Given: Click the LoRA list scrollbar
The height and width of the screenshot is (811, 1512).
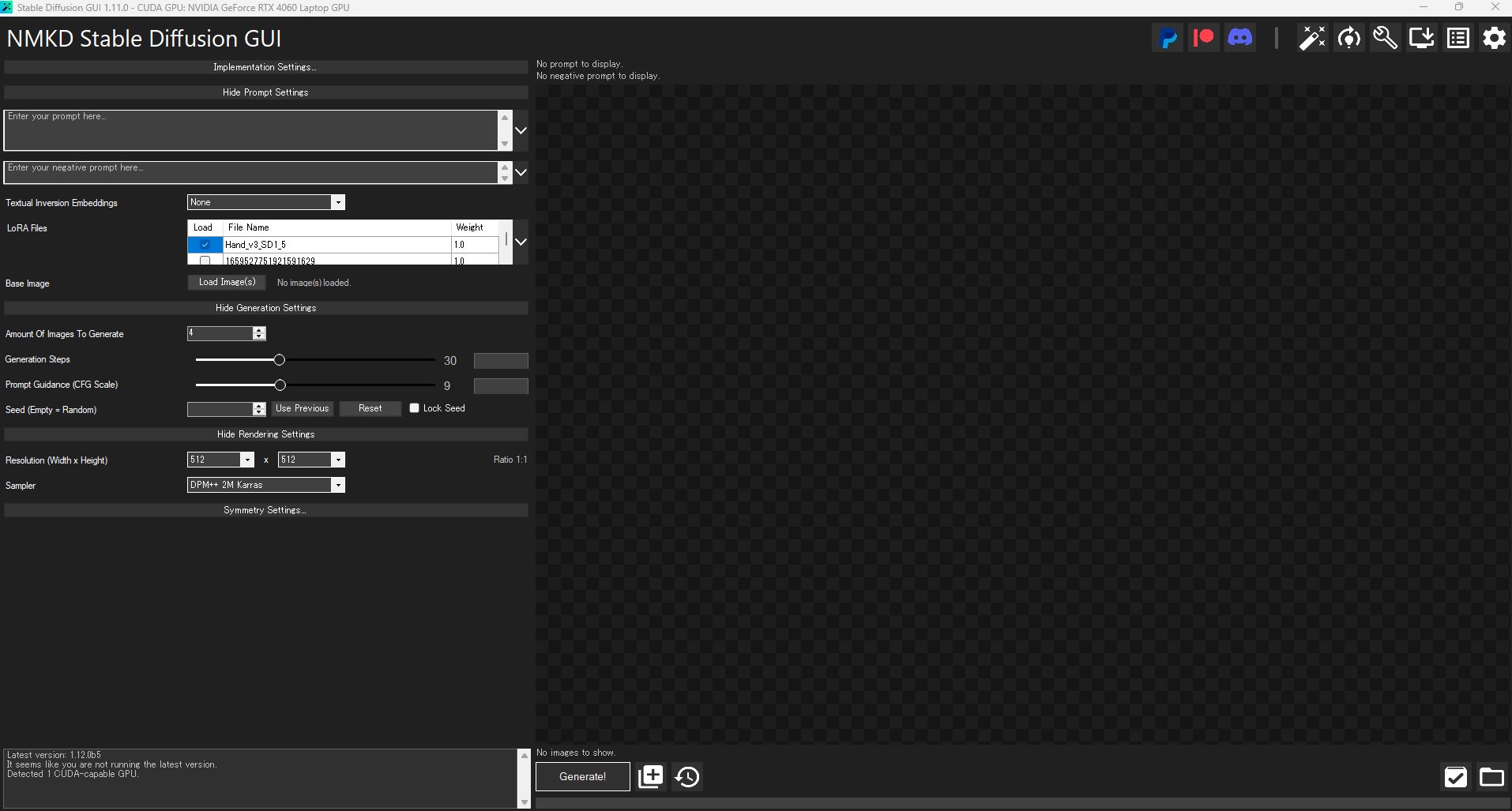Looking at the screenshot, I should tap(506, 242).
